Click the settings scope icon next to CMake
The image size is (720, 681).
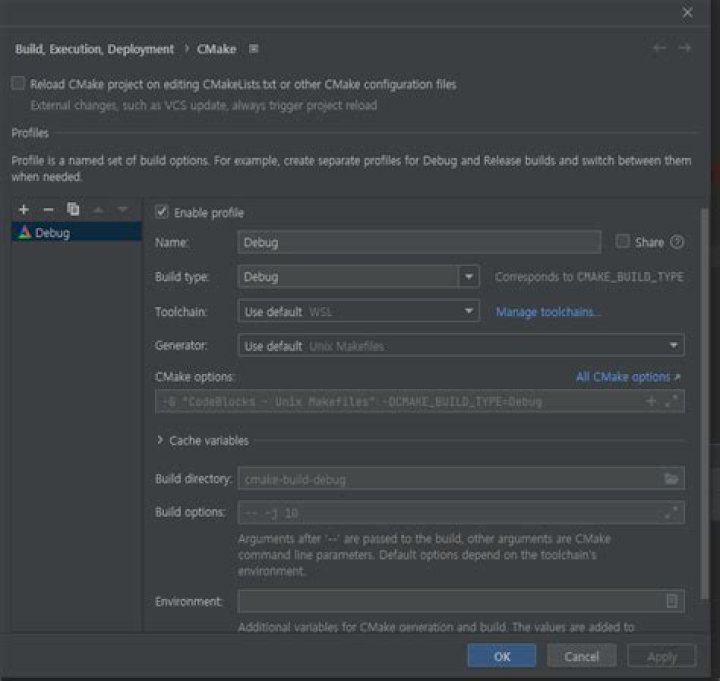point(253,48)
